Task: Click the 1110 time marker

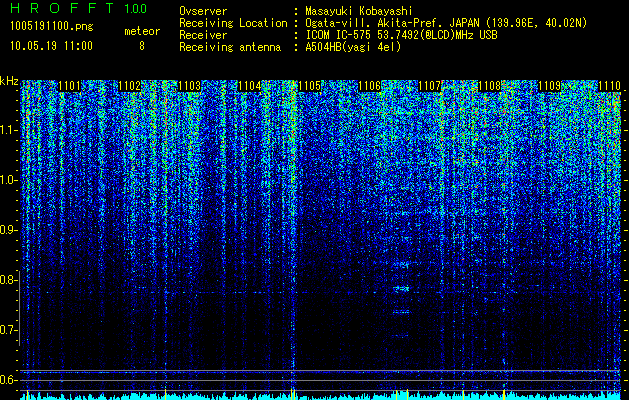Action: (609, 86)
